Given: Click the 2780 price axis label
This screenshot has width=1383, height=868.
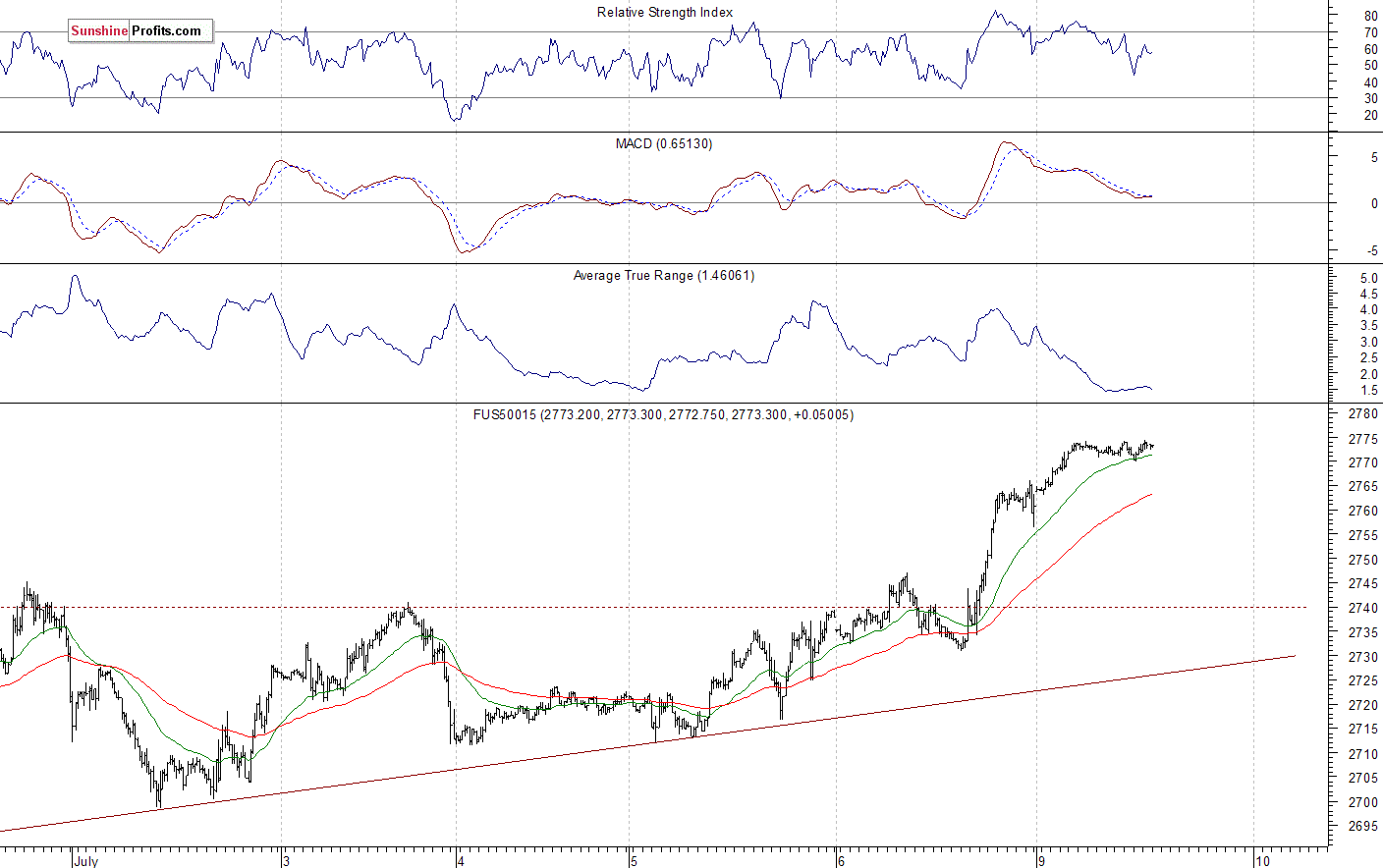Looking at the screenshot, I should tap(1362, 414).
